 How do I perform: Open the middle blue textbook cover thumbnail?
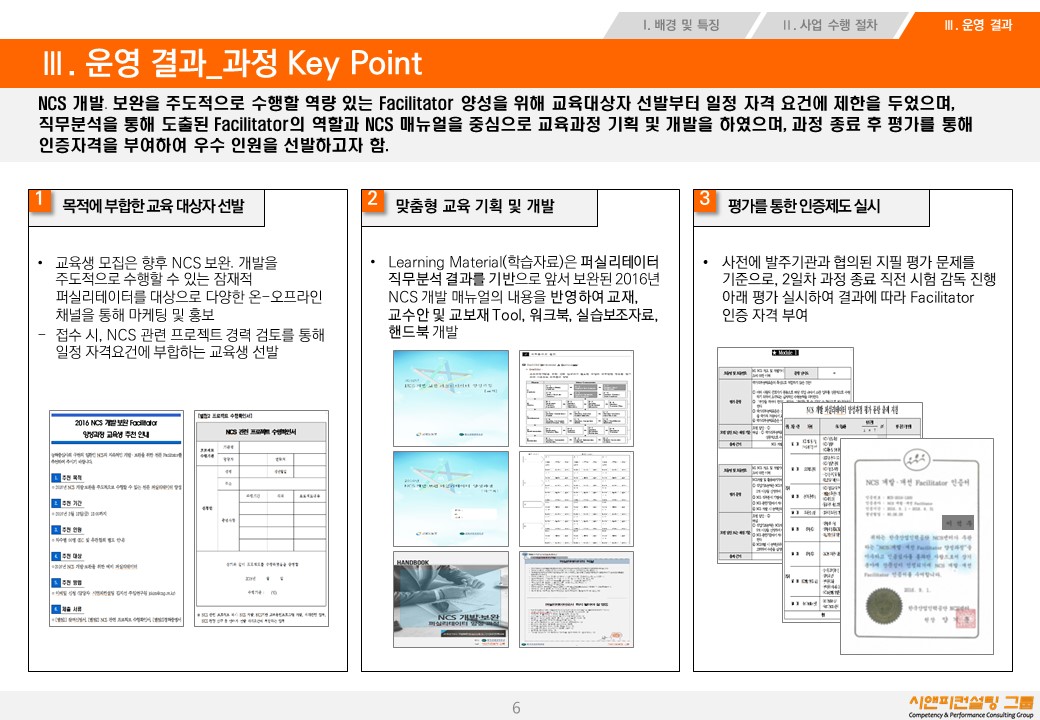451,499
